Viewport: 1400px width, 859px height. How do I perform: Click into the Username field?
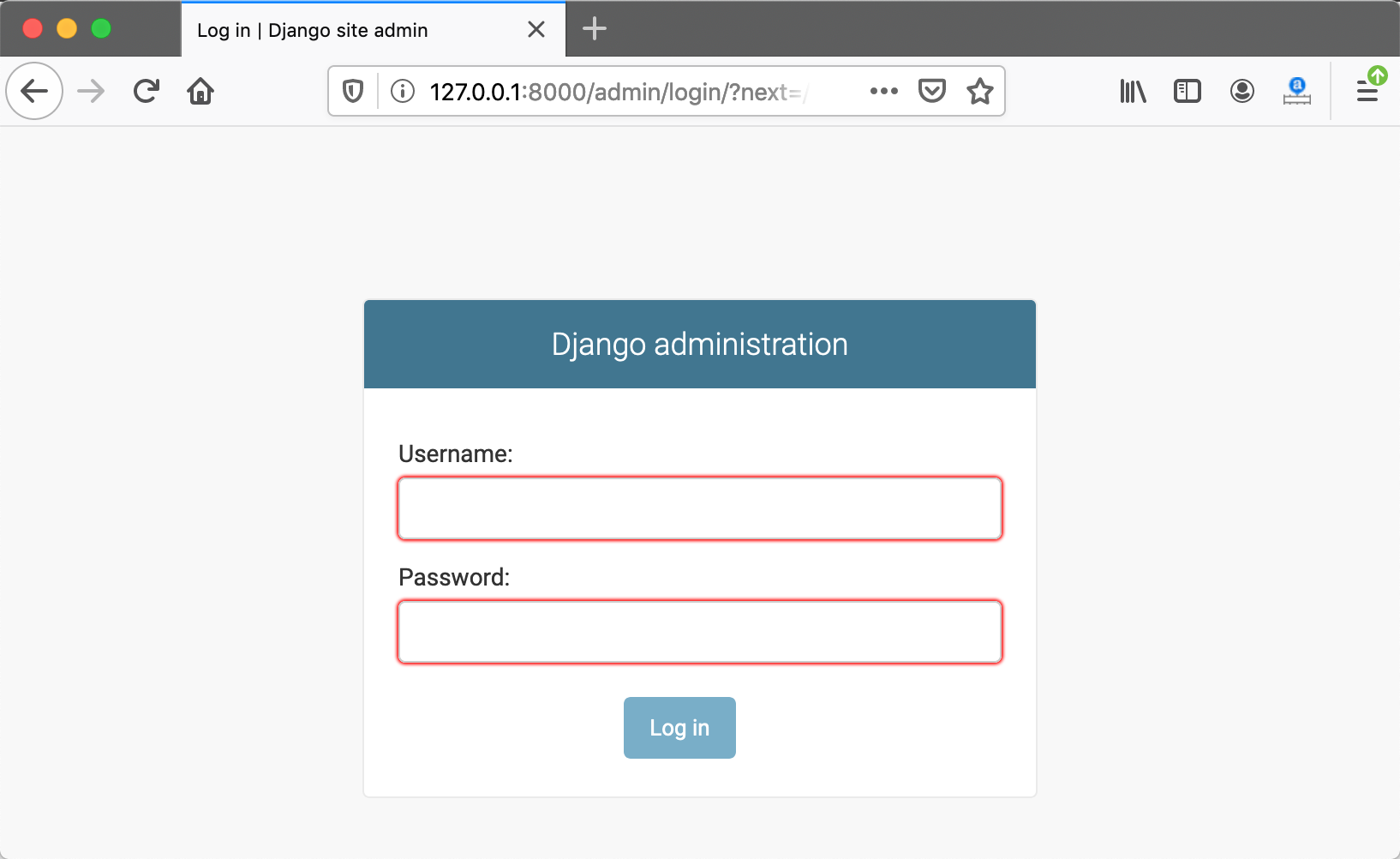tap(700, 508)
